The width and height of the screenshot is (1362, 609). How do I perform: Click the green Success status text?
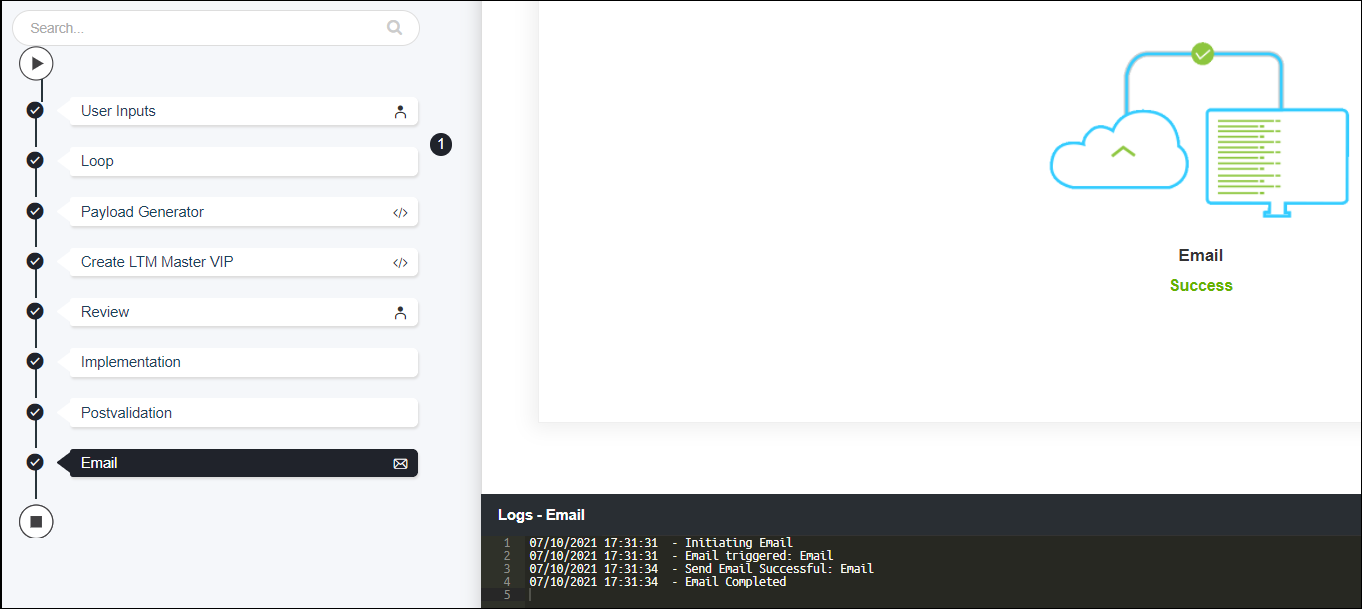pos(1201,285)
